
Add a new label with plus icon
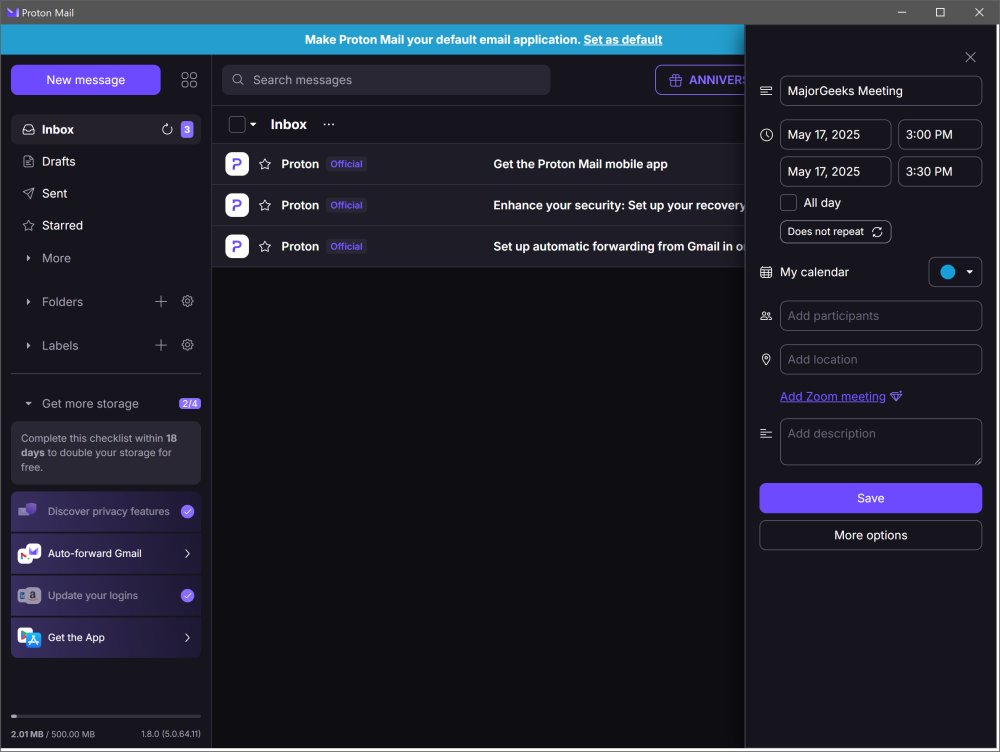coord(161,345)
